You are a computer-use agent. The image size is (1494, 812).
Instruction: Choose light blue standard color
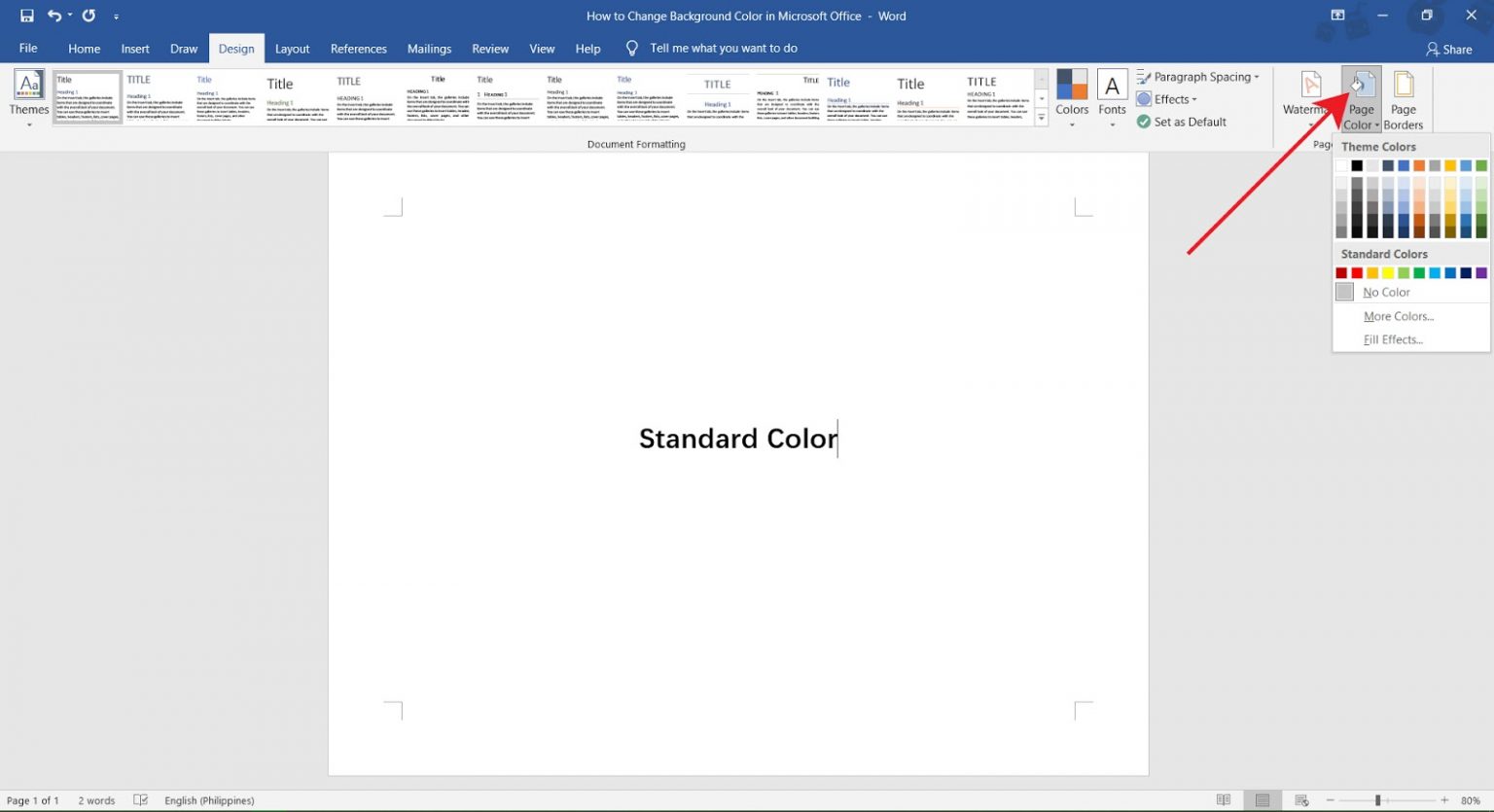coord(1435,273)
